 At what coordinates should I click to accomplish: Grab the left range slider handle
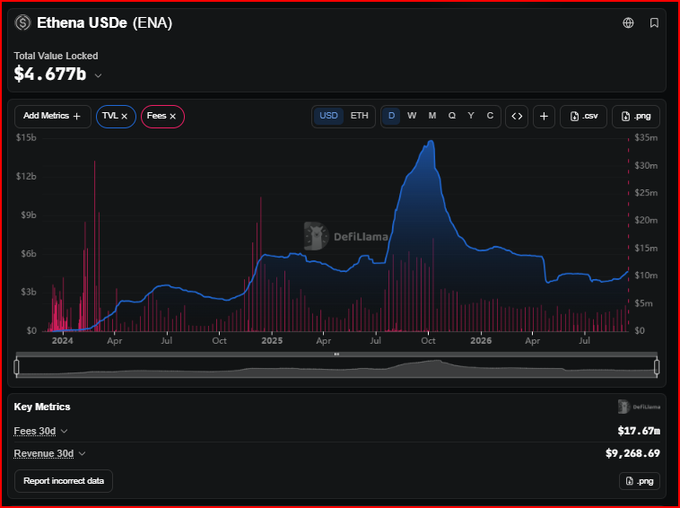[16, 367]
